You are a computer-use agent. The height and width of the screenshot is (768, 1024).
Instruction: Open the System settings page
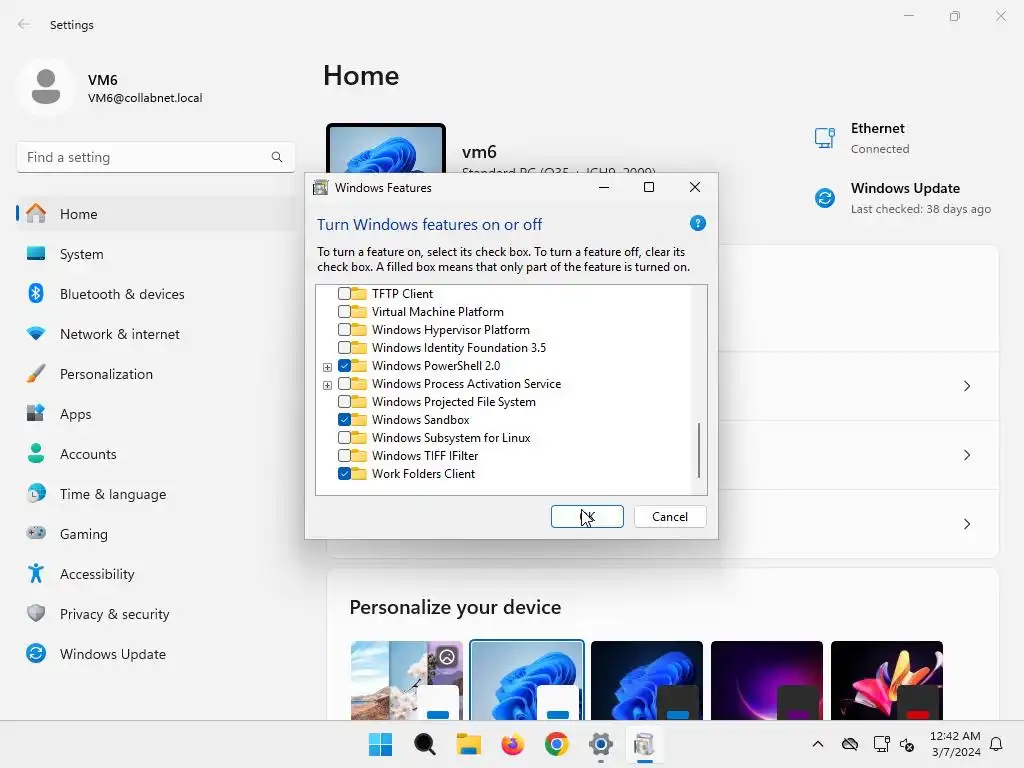[x=155, y=254]
